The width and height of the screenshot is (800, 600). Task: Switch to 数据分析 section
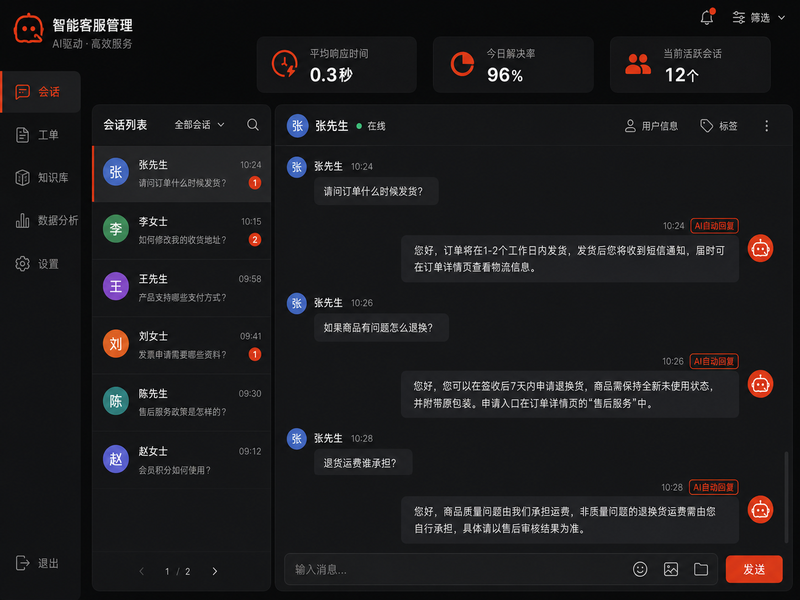[41, 220]
